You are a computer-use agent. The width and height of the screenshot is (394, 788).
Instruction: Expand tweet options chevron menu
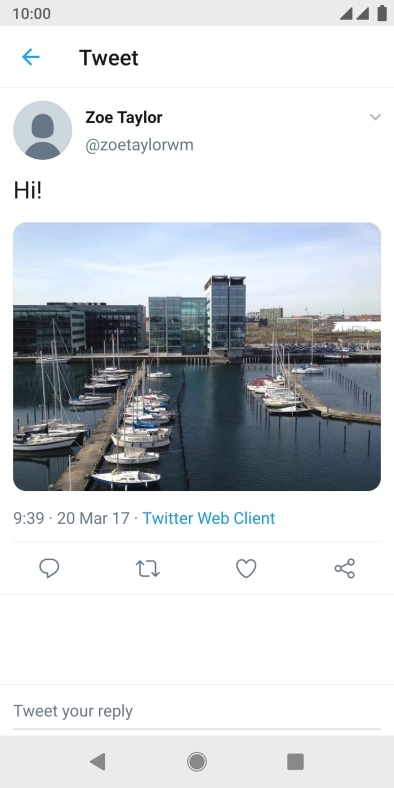click(375, 117)
